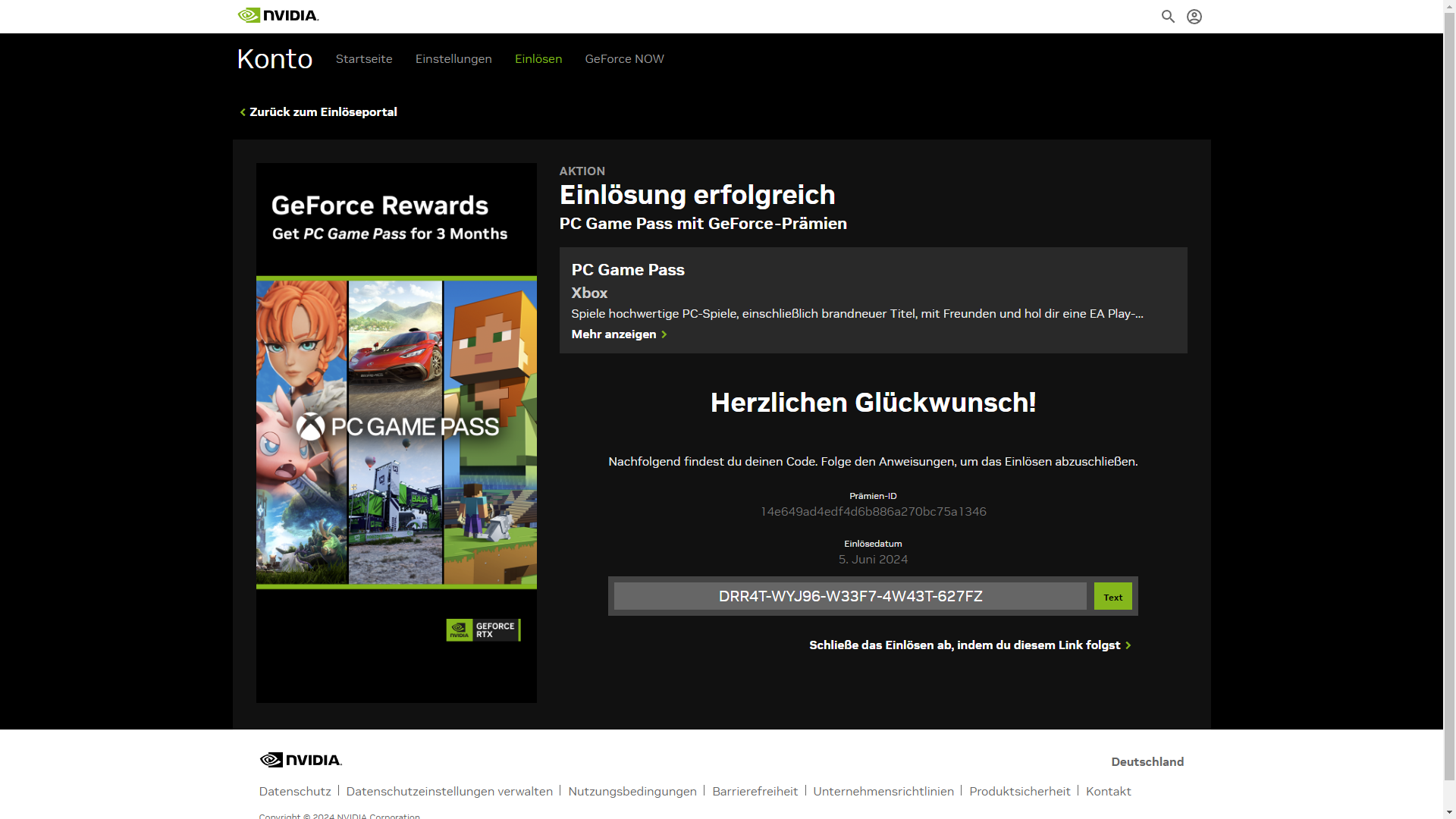Open Kontakt footer link
Image resolution: width=1456 pixels, height=819 pixels.
(x=1109, y=792)
